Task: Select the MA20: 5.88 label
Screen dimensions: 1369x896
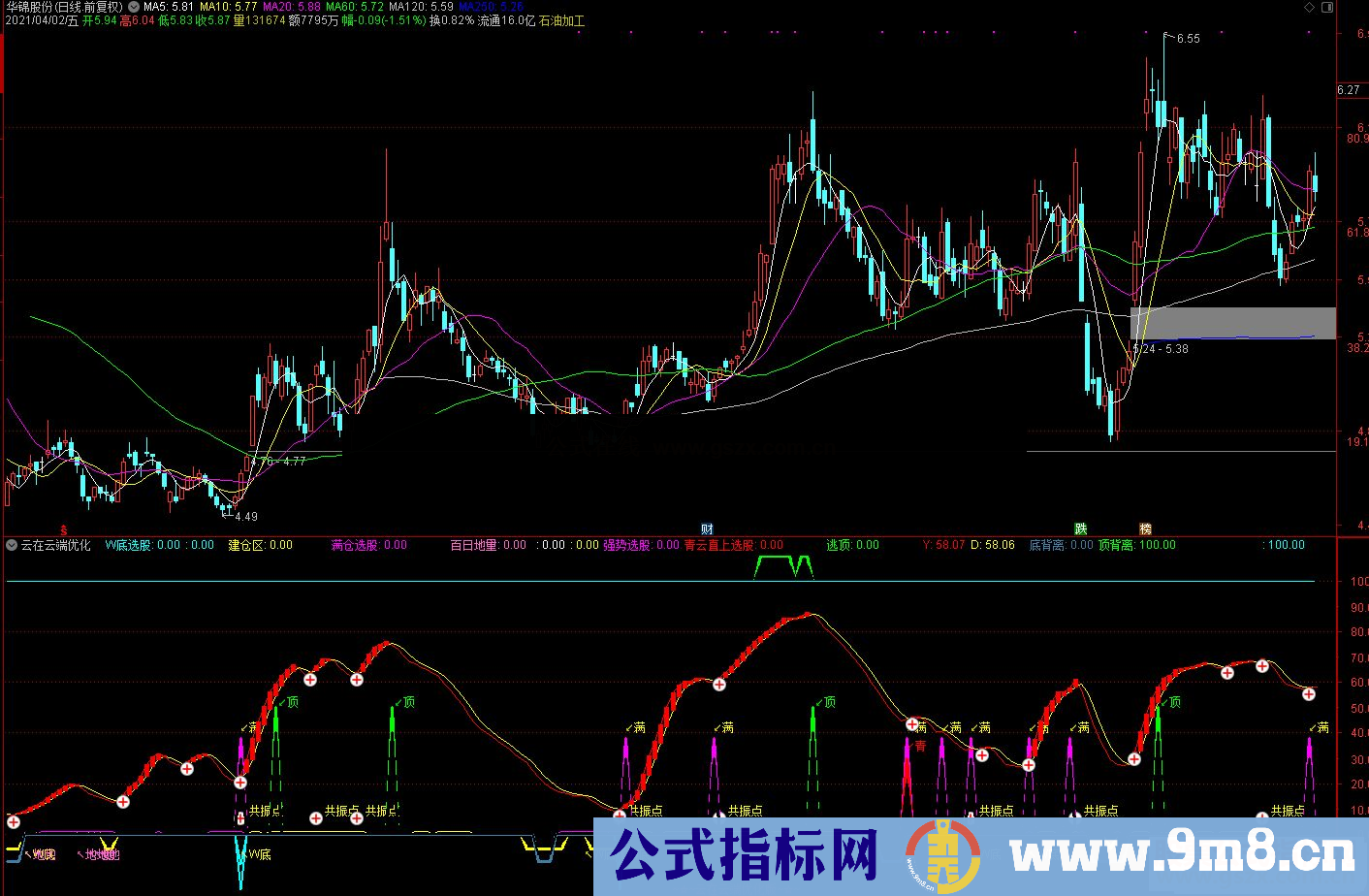Action: [x=292, y=7]
